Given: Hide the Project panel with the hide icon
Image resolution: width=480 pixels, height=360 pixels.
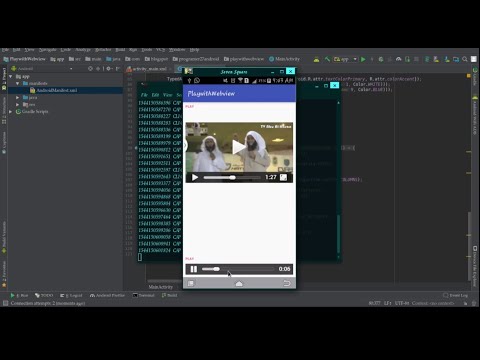Looking at the screenshot, I should [118, 69].
